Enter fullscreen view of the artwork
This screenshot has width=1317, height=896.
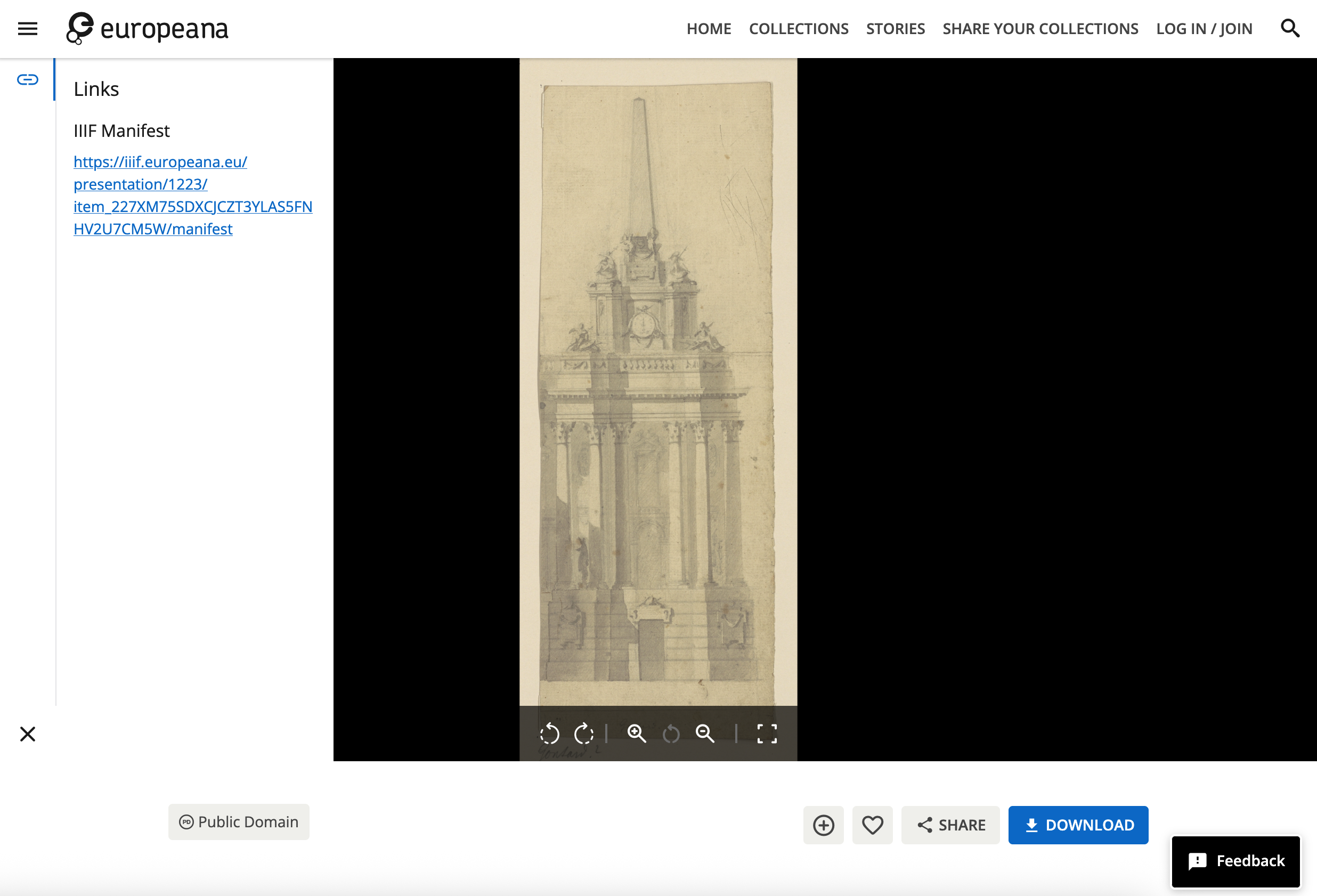pos(767,734)
